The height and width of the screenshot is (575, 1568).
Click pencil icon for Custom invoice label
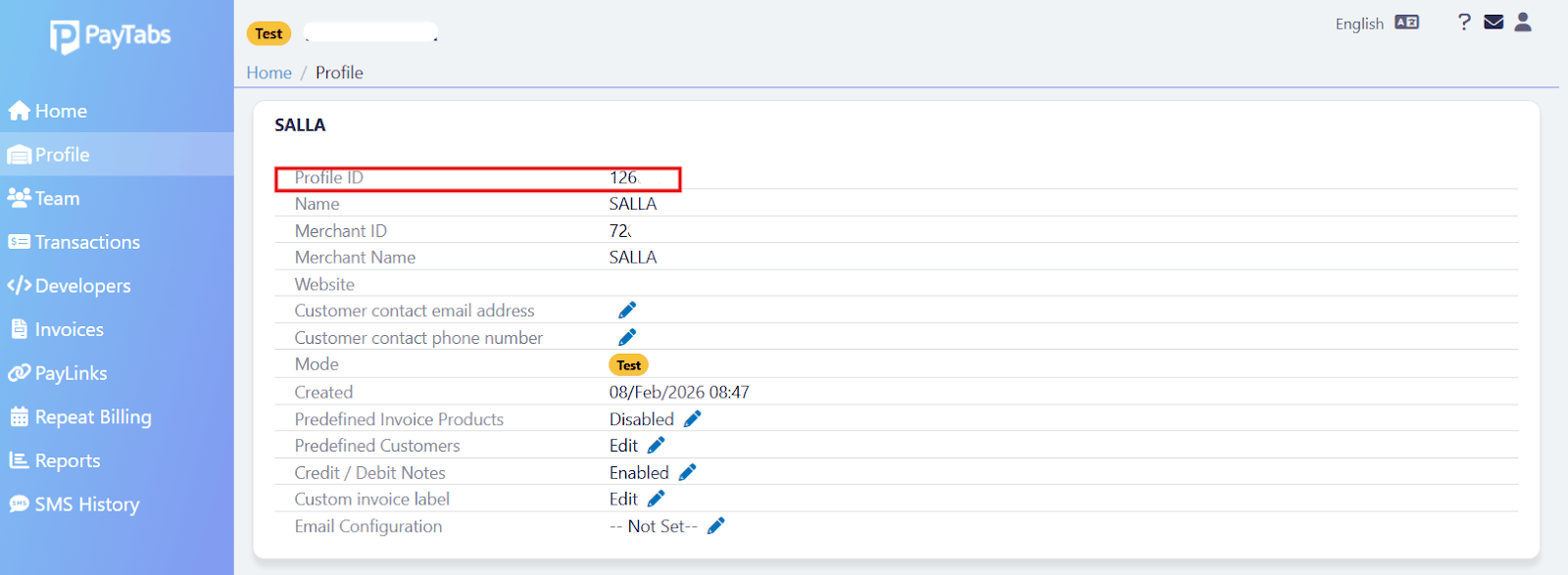coord(657,500)
